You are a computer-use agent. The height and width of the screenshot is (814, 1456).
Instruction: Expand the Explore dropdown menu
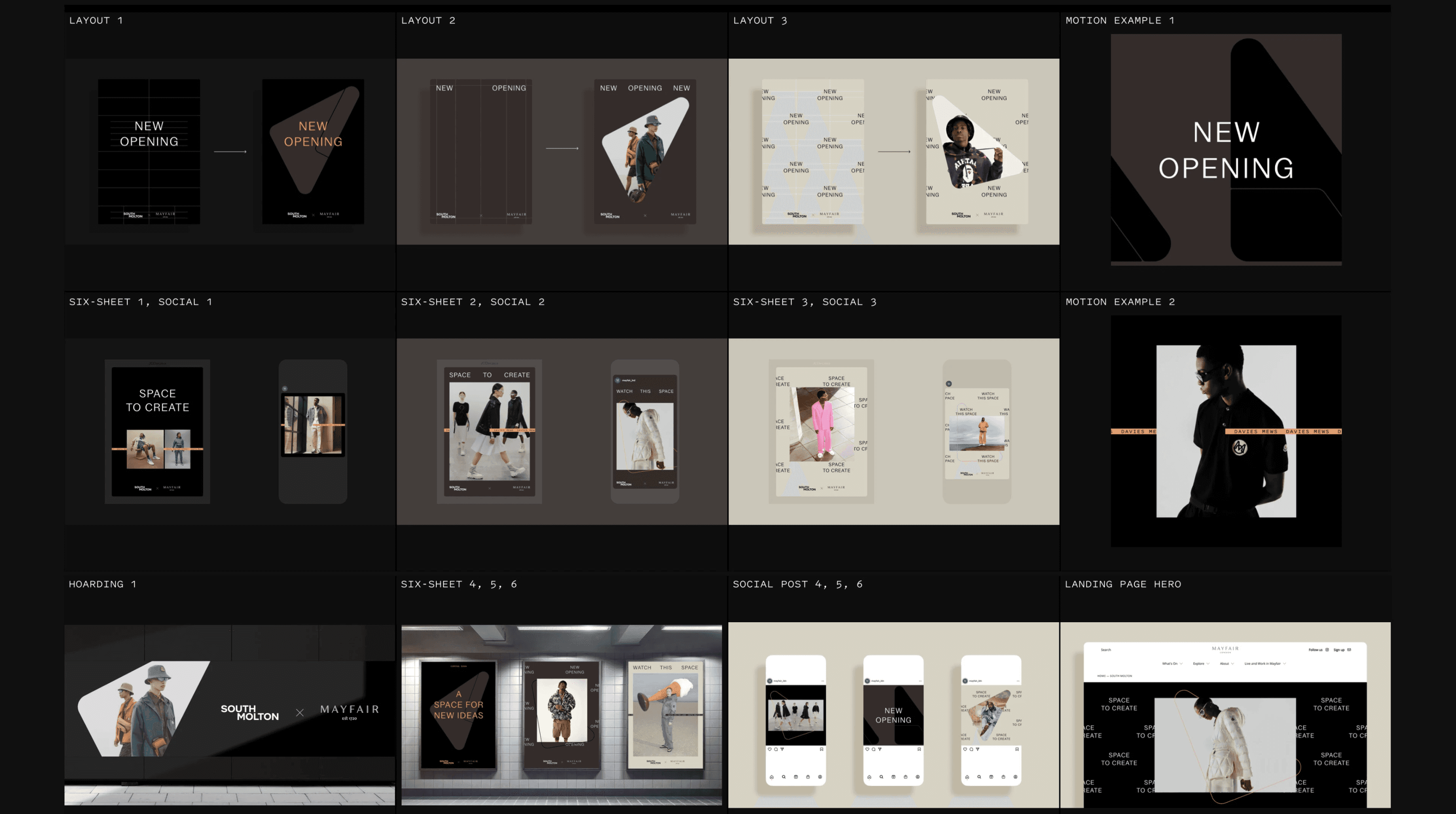pyautogui.click(x=1200, y=663)
